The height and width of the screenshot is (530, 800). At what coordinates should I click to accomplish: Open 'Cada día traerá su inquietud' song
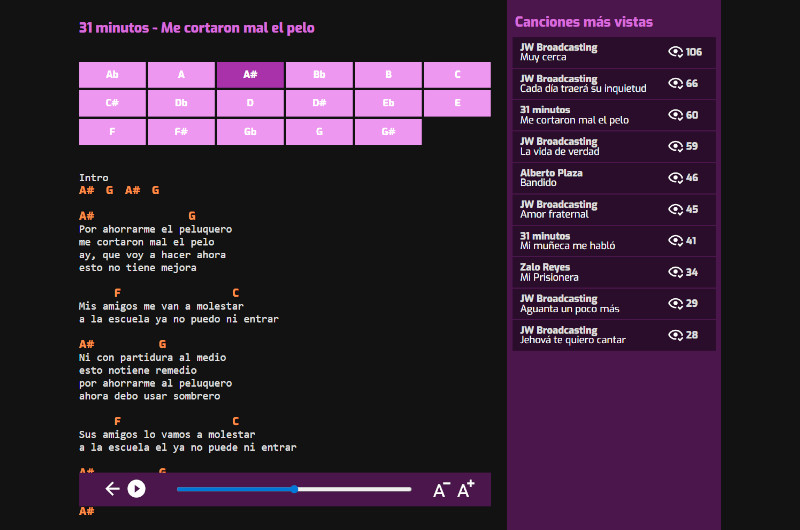tap(614, 84)
